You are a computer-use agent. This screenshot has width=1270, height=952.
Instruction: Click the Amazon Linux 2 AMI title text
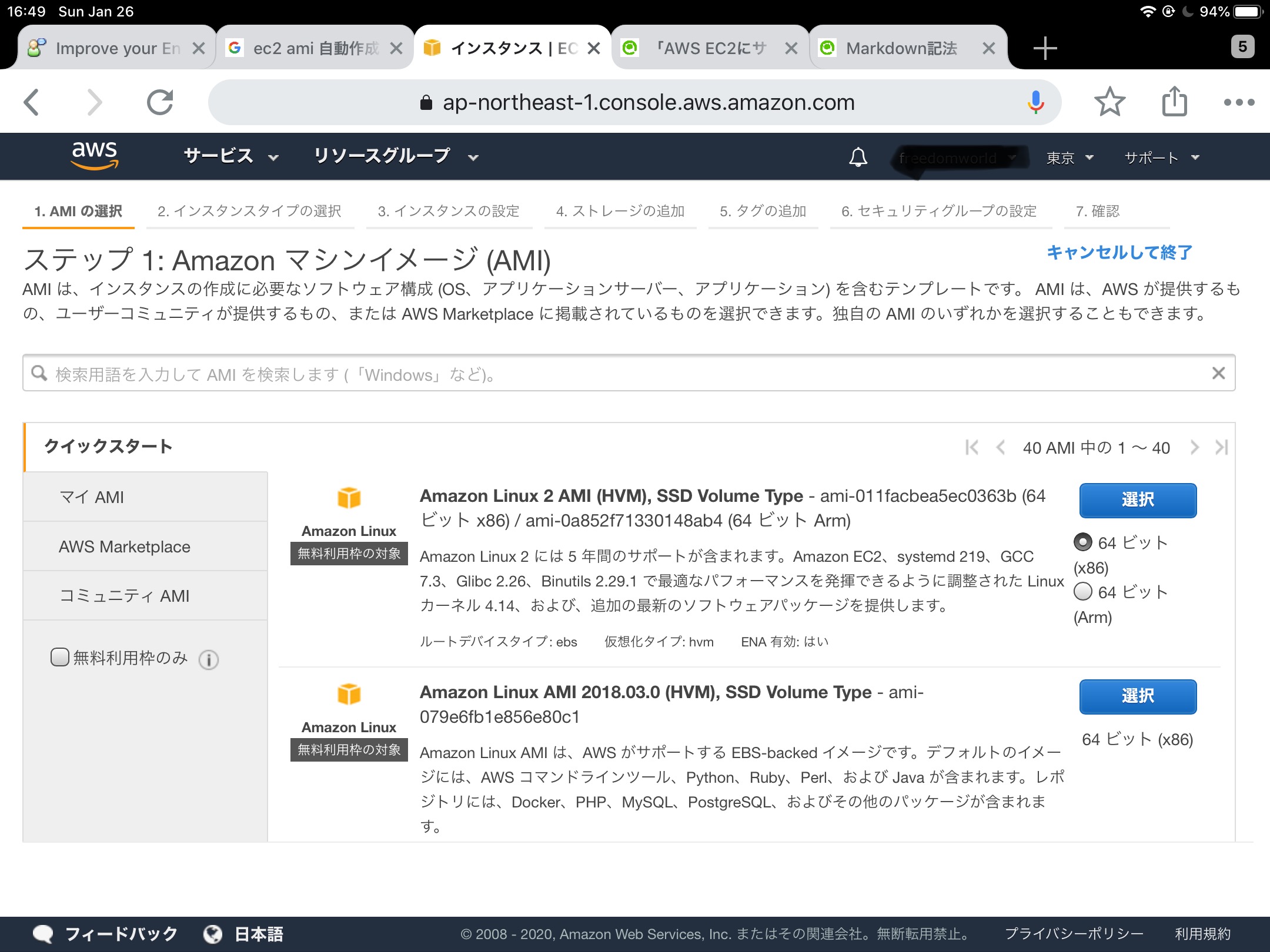pos(611,496)
